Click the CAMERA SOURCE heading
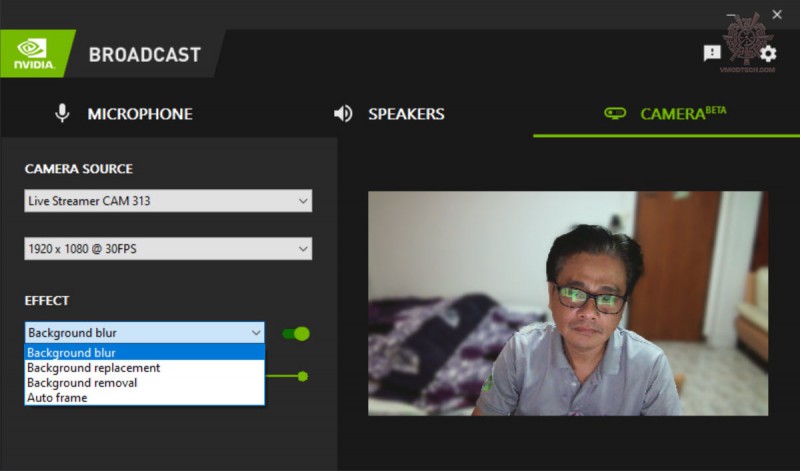 [x=79, y=169]
